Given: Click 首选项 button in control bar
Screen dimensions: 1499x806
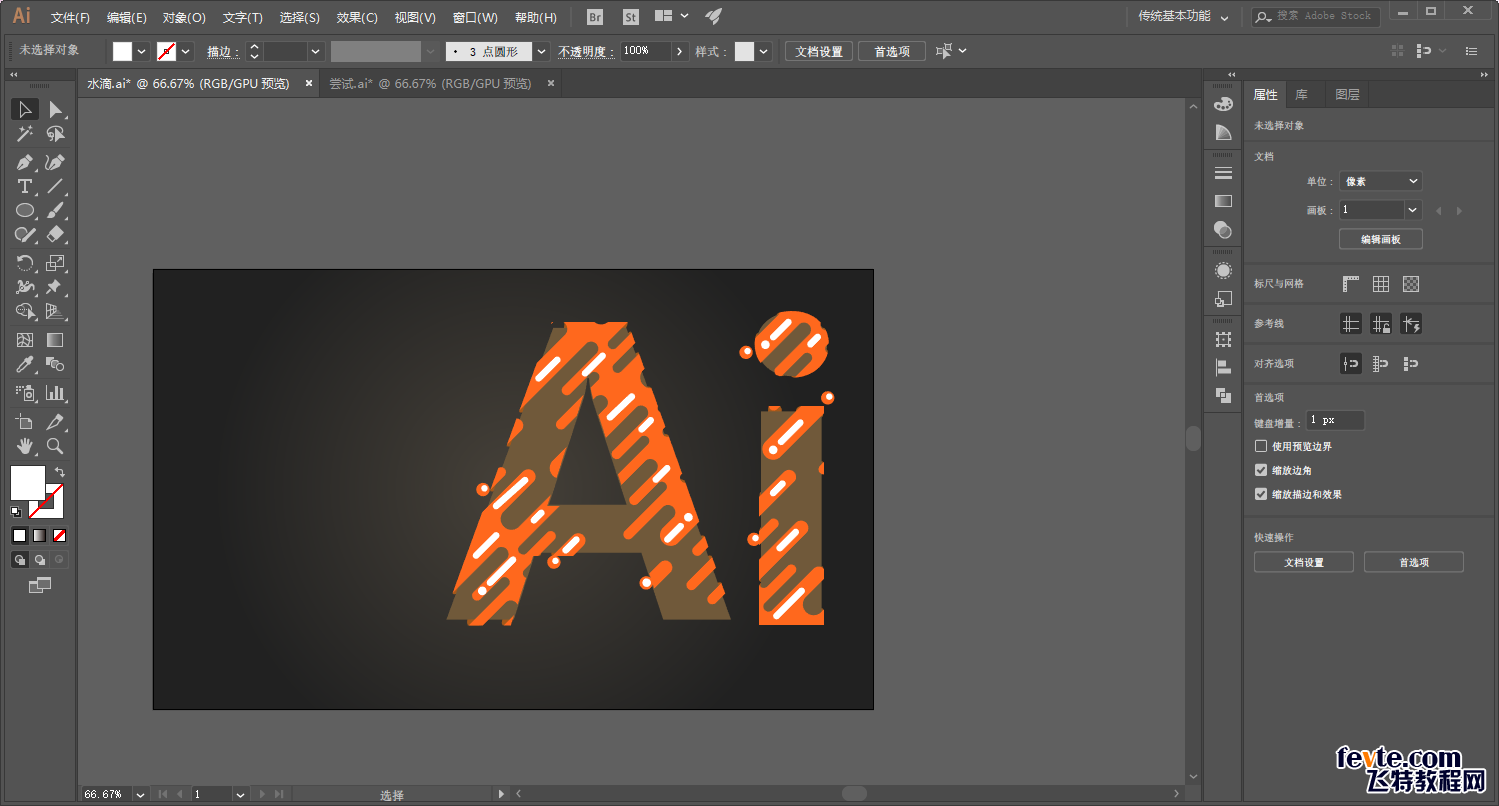Looking at the screenshot, I should tap(892, 51).
